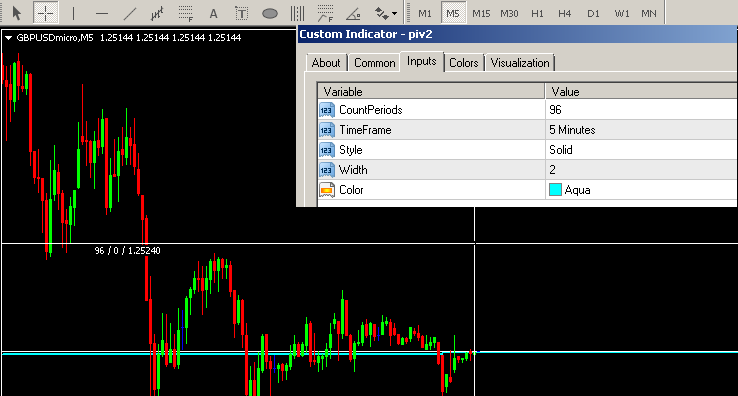738x396 pixels.
Task: Edit the CountPeriods value 96
Action: 641,110
